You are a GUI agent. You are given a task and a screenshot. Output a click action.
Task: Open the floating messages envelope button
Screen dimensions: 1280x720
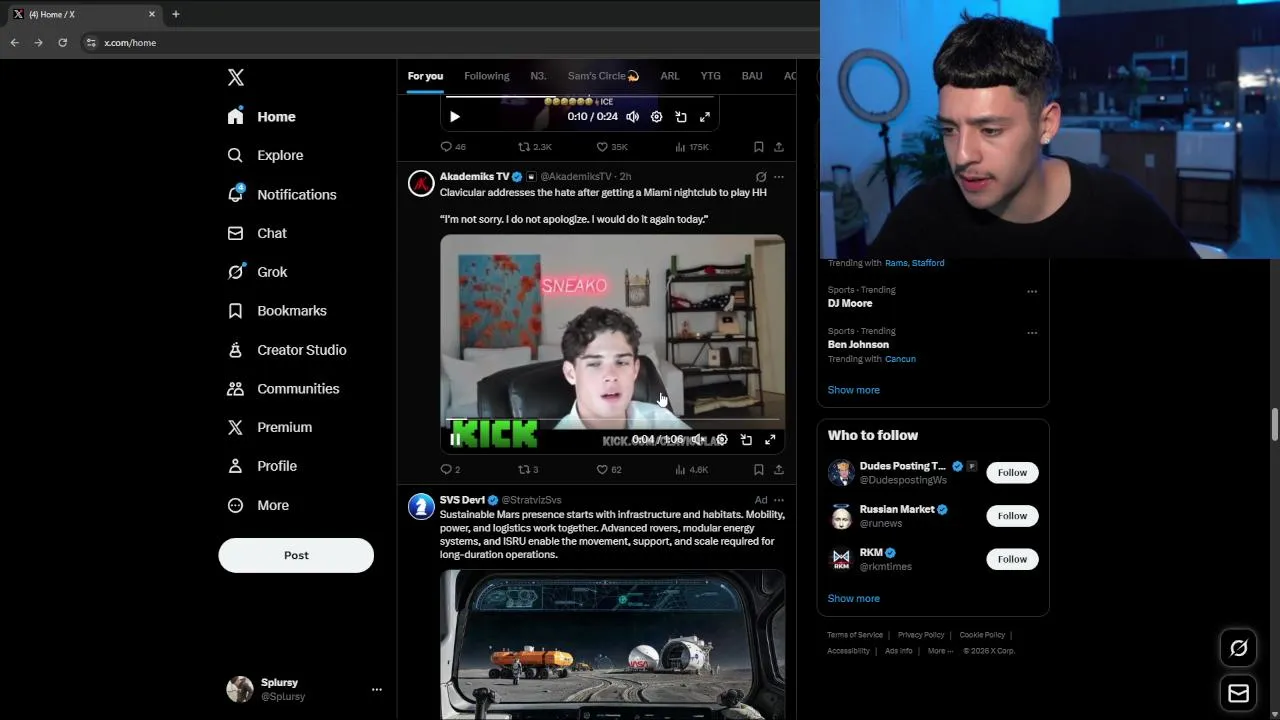tap(1238, 693)
